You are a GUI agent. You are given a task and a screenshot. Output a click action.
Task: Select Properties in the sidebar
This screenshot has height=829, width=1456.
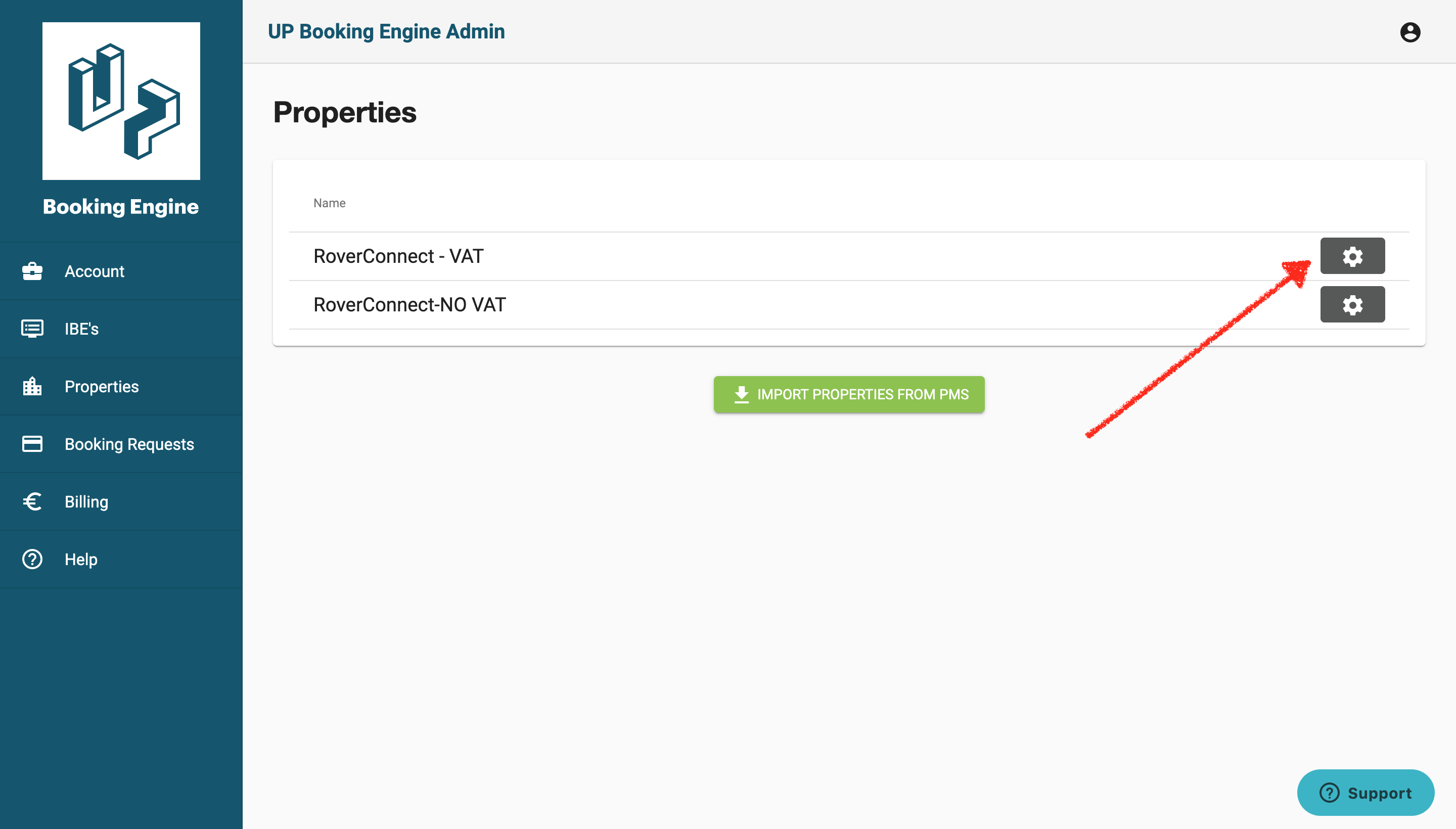(121, 386)
